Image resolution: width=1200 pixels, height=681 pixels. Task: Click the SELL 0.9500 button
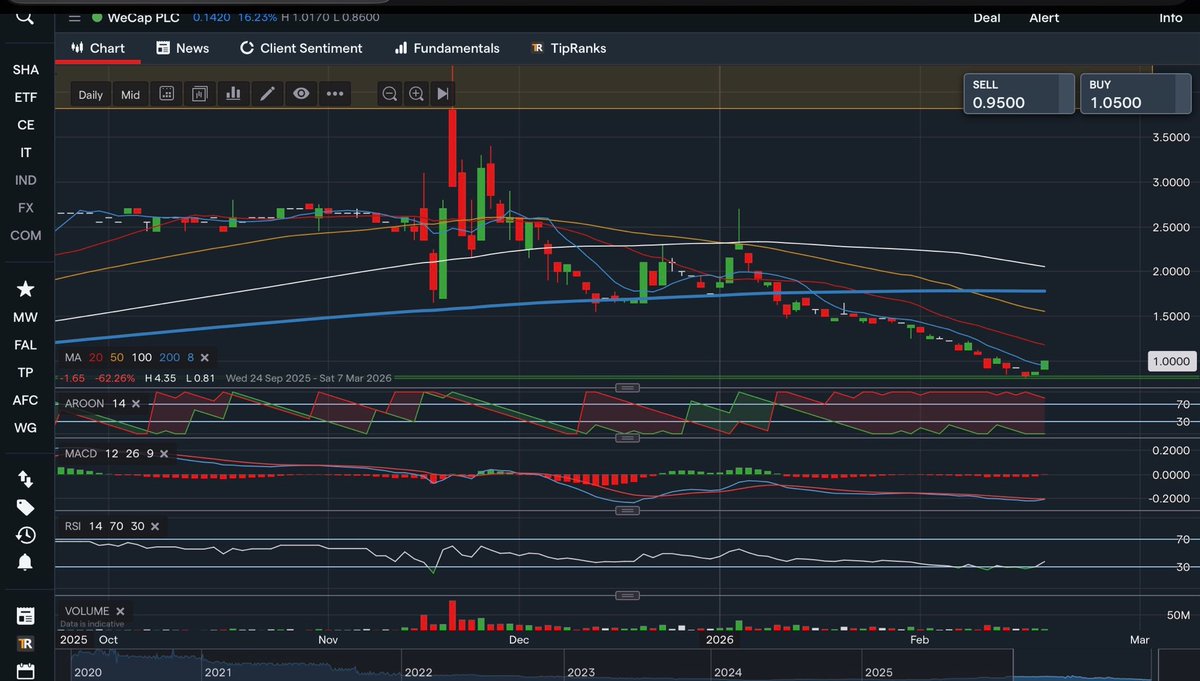(x=1018, y=94)
